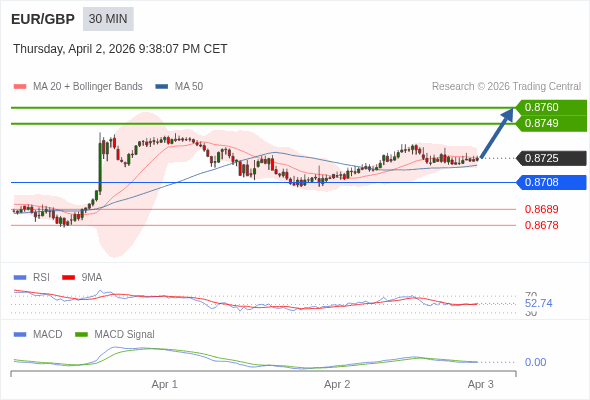Screen dimensions: 590x400
Task: Click the 'MA 50' legend label
Action: pos(189,87)
